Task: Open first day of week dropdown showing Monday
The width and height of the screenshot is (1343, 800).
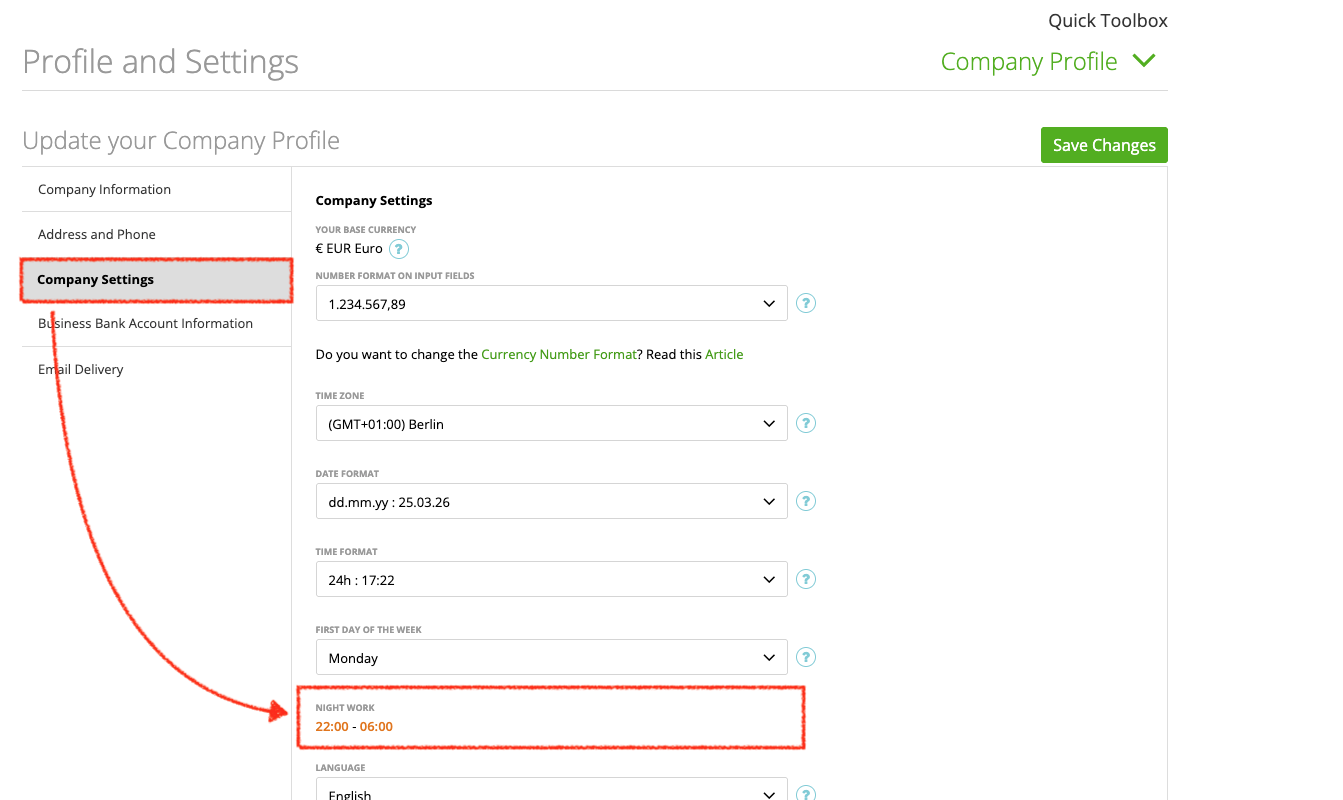Action: (551, 657)
